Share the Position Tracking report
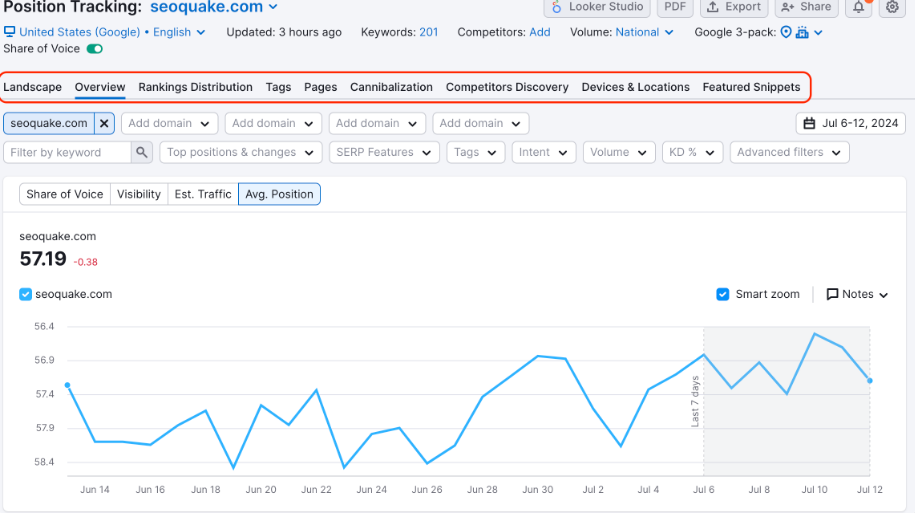915x513 pixels. (x=806, y=7)
